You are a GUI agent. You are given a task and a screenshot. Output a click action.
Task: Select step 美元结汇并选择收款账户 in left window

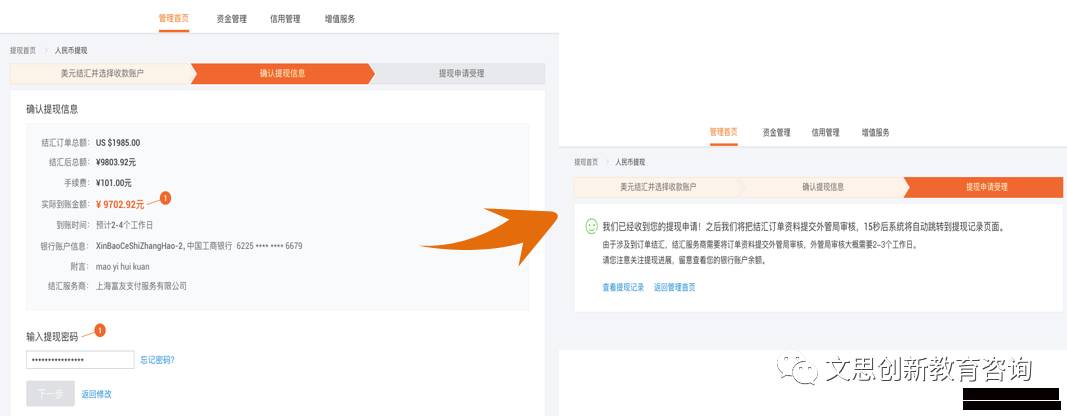102,74
